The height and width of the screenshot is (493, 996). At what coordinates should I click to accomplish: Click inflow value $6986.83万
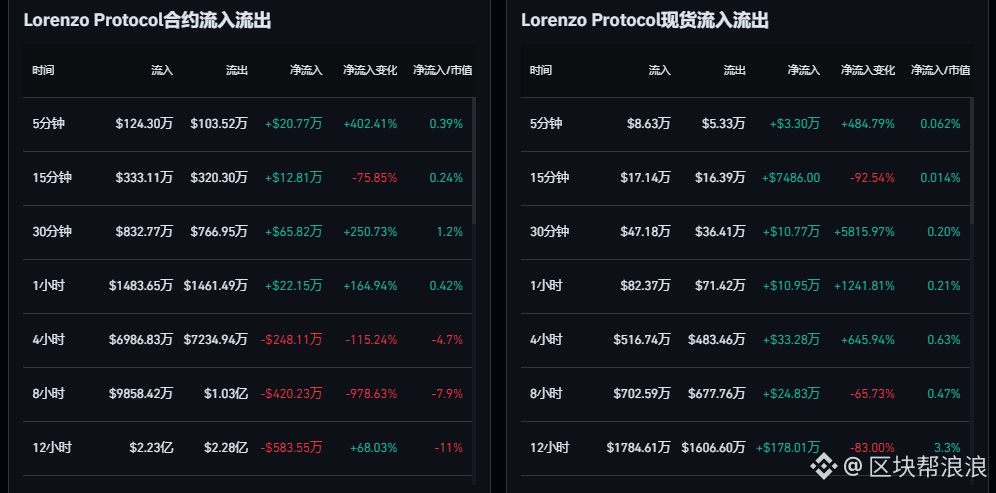(x=141, y=340)
